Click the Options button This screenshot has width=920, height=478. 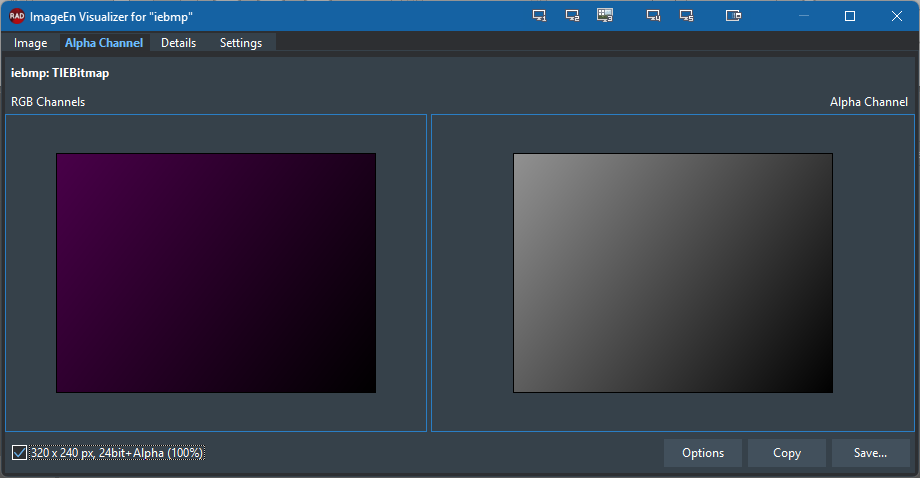pos(703,453)
